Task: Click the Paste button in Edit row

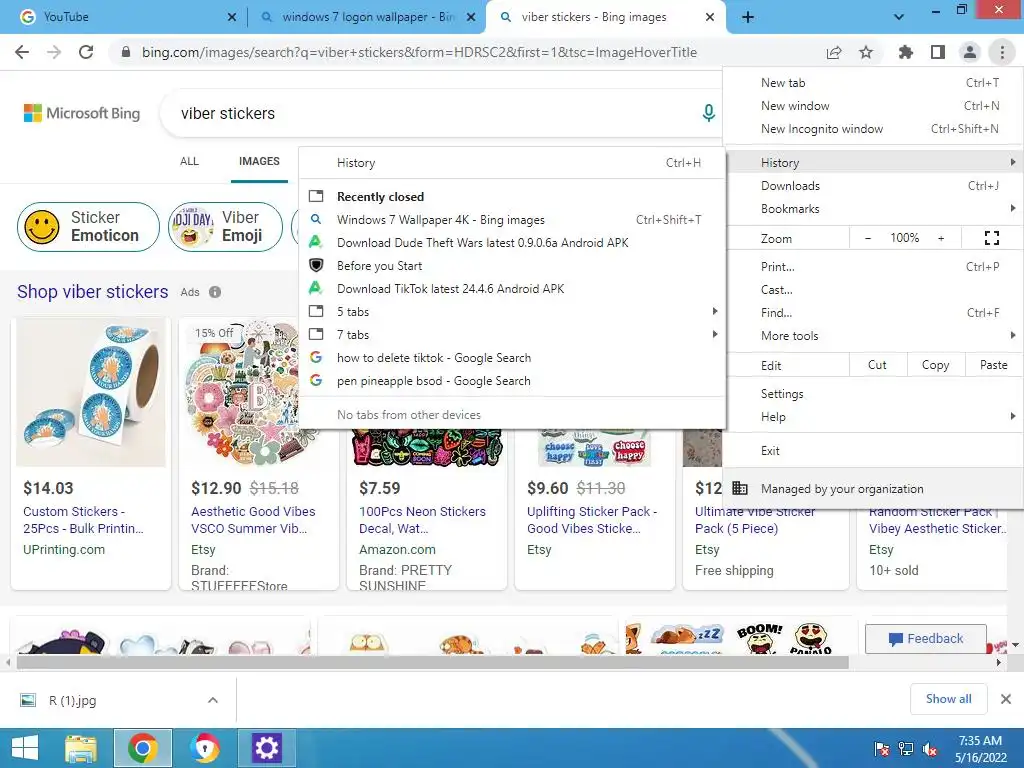Action: (993, 365)
